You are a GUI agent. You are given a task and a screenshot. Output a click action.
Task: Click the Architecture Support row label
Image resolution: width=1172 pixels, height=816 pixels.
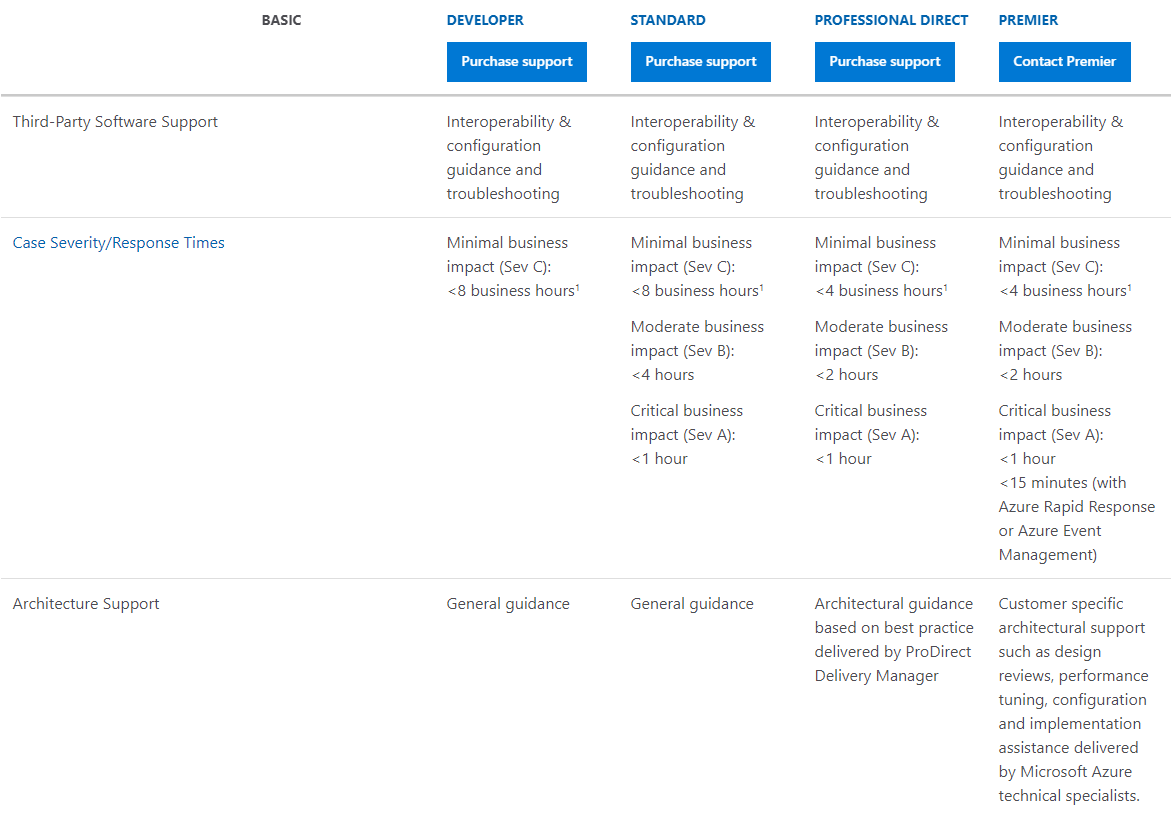pos(85,603)
